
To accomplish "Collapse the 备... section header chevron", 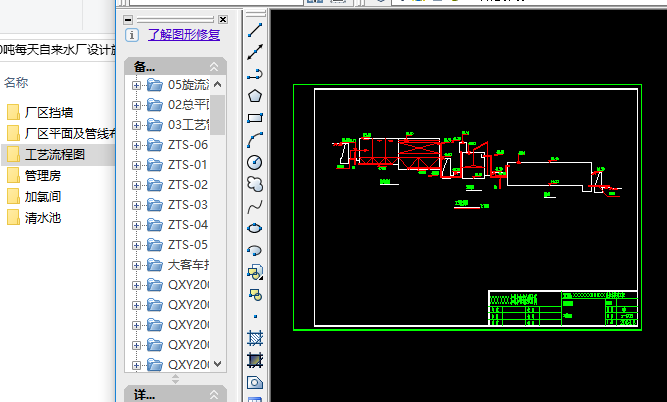I will pos(214,67).
